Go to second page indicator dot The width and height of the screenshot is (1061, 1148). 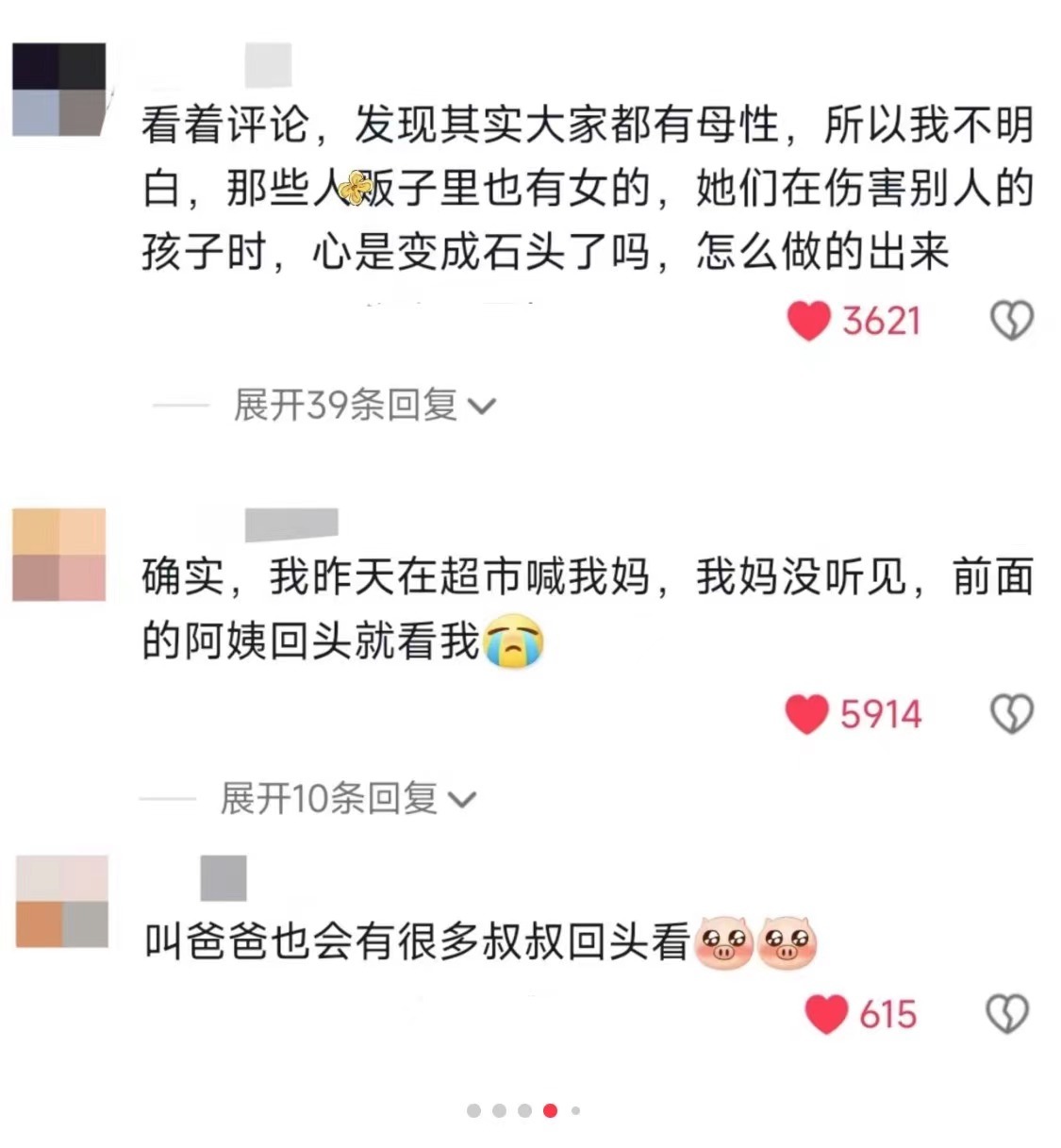tap(499, 1110)
